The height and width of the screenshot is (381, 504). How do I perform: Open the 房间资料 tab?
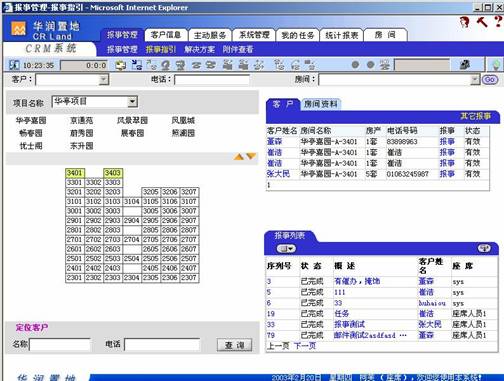[x=320, y=104]
